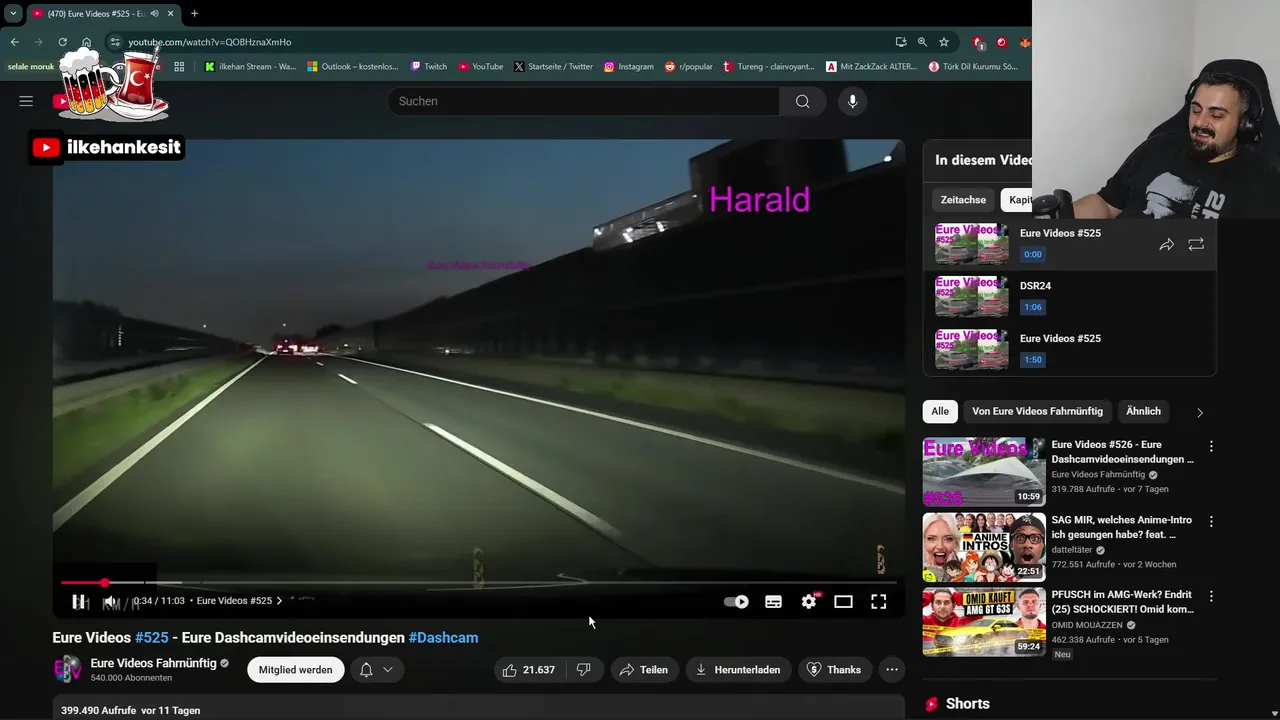Open Instagram bookmark

(628, 67)
